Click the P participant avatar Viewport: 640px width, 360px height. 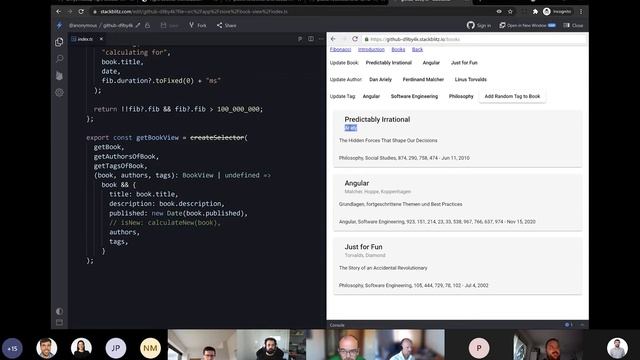[x=479, y=348]
